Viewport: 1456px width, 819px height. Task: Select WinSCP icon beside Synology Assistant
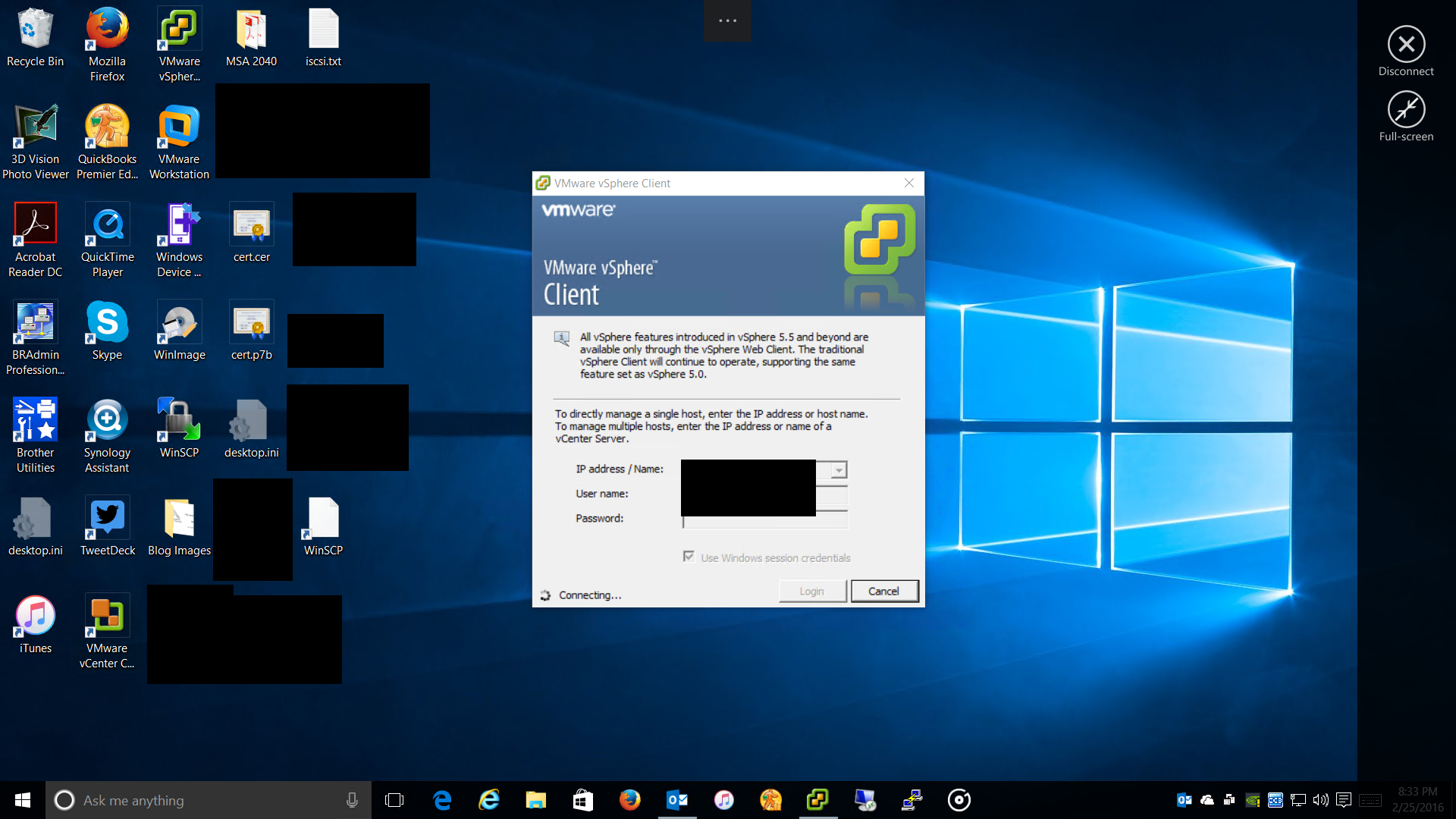(180, 429)
